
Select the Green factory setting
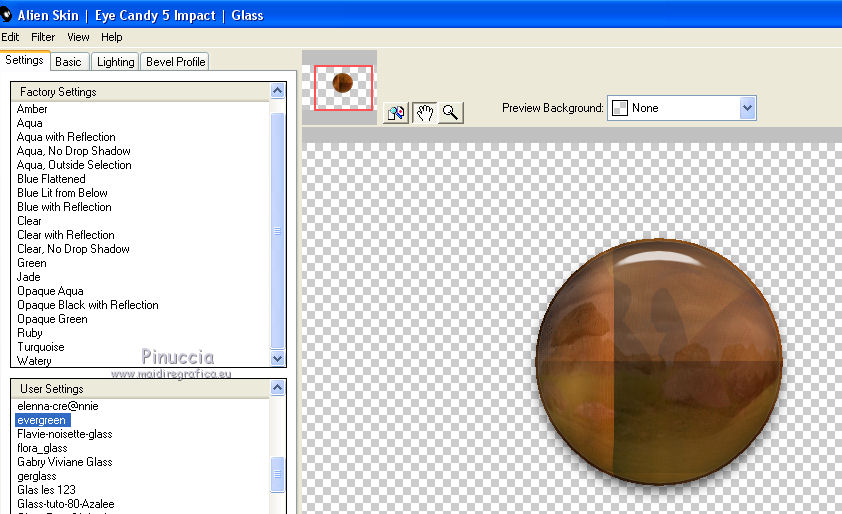click(x=32, y=263)
